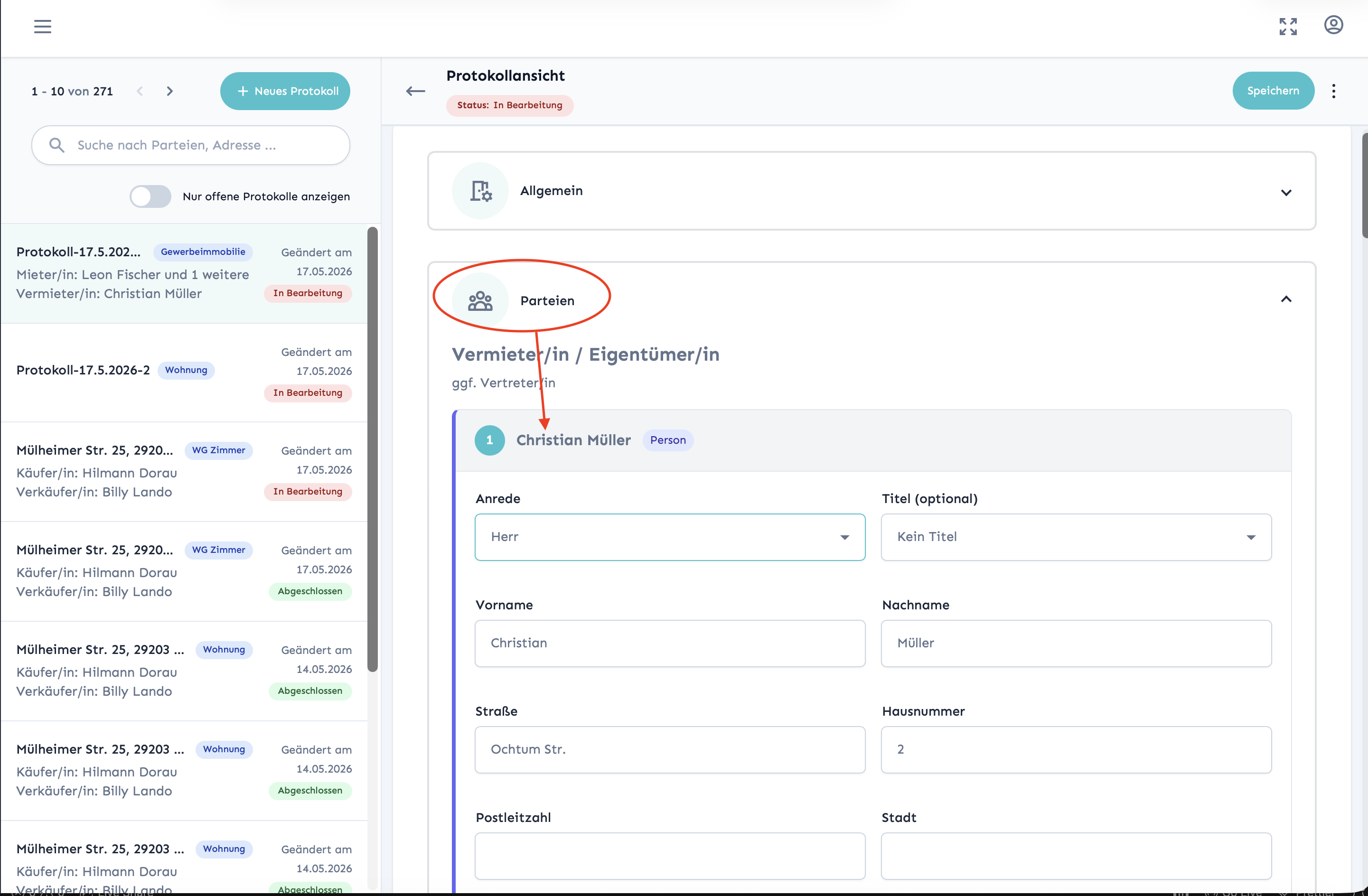Viewport: 1368px width, 896px height.
Task: Open the hamburger navigation menu
Action: 43,27
